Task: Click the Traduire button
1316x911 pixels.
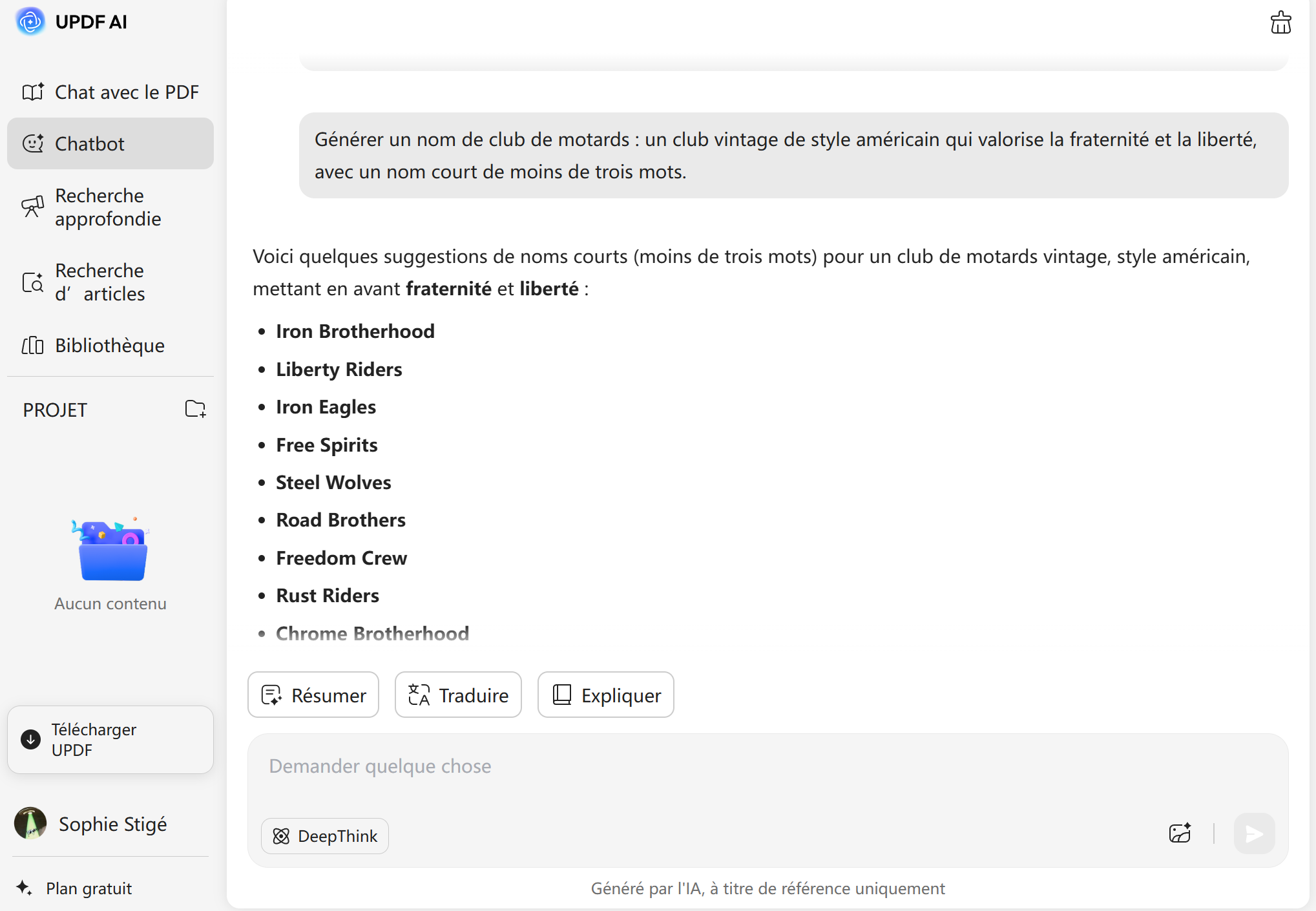Action: [458, 695]
